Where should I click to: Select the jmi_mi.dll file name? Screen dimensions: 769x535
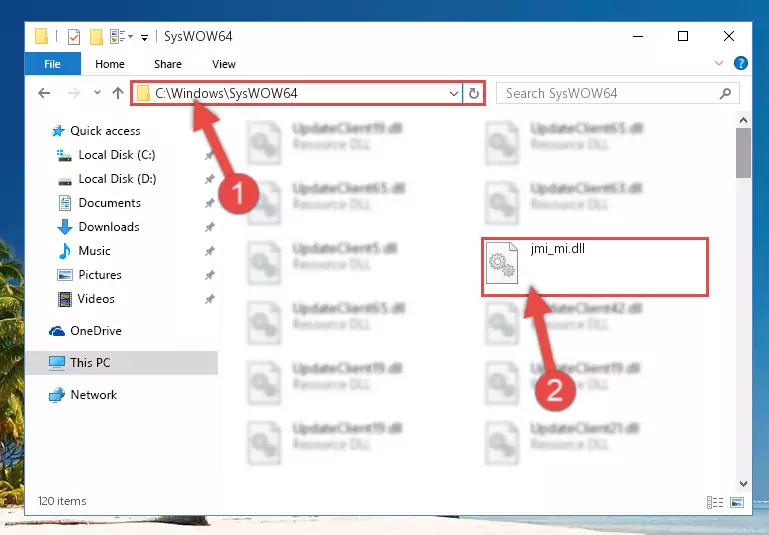558,249
